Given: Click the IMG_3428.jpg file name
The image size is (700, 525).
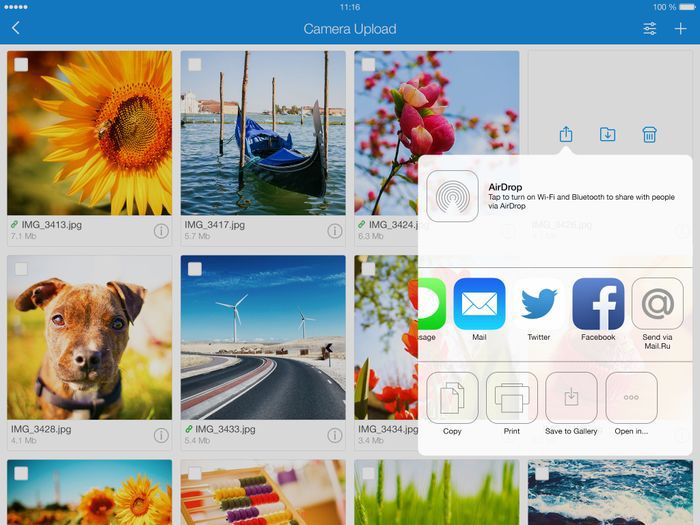Looking at the screenshot, I should pos(41,429).
